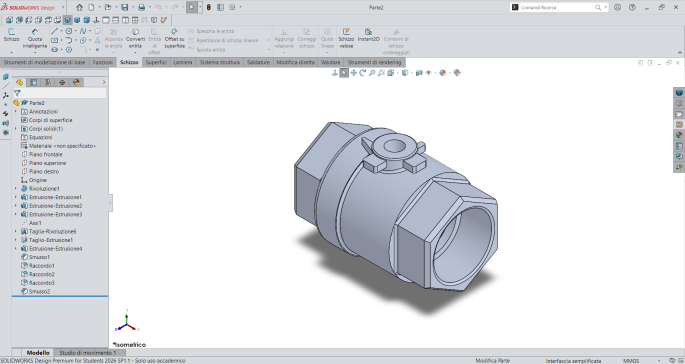Click the Offset su superficie tool
The width and height of the screenshot is (685, 364).
click(174, 38)
